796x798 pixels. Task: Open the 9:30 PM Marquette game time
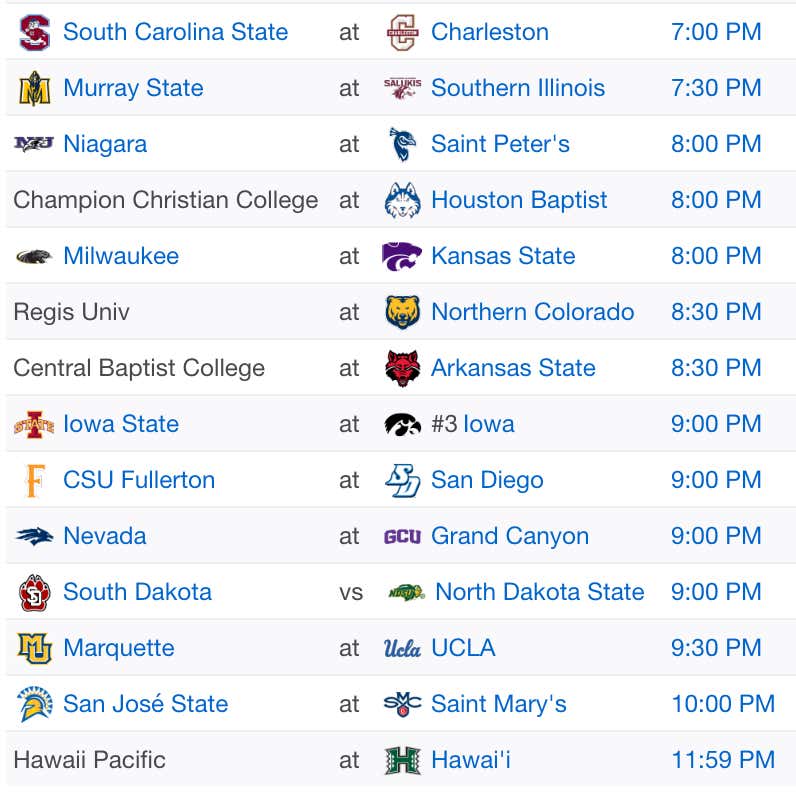[x=716, y=648]
